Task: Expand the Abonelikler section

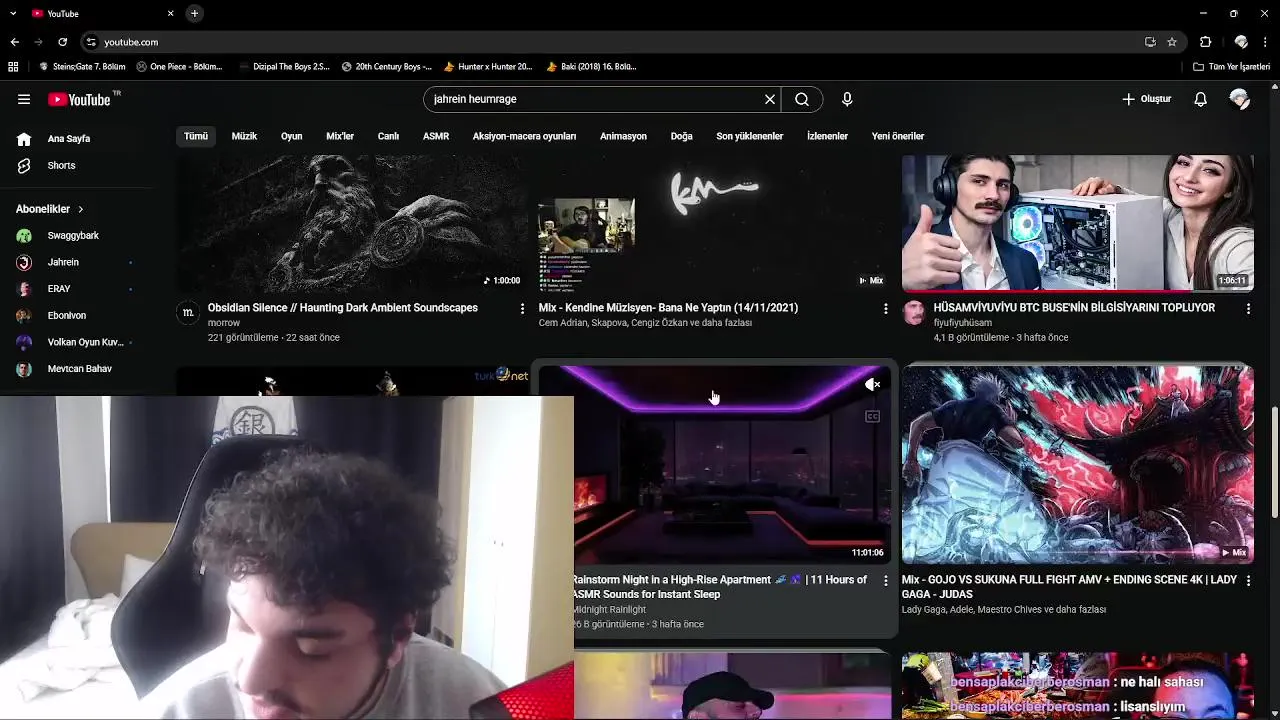Action: (50, 209)
